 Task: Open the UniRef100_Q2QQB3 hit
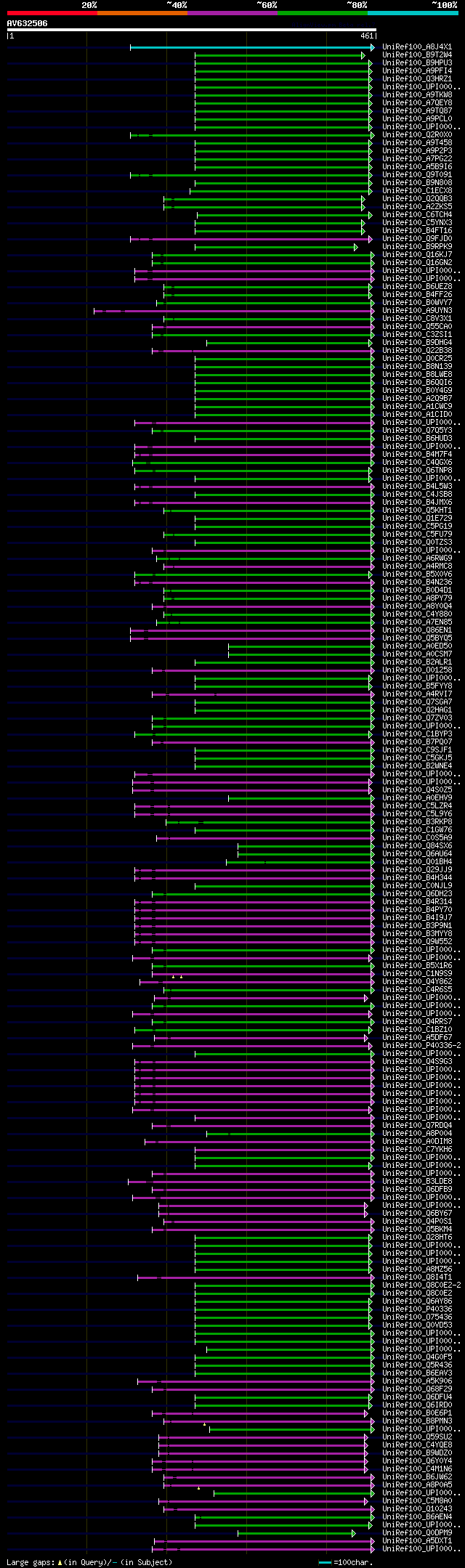(x=417, y=199)
